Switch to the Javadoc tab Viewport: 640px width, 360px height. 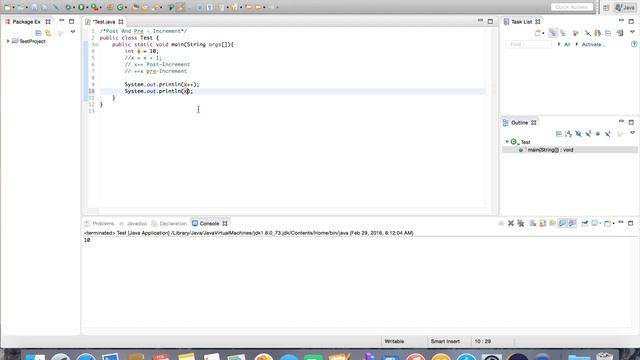pos(133,223)
